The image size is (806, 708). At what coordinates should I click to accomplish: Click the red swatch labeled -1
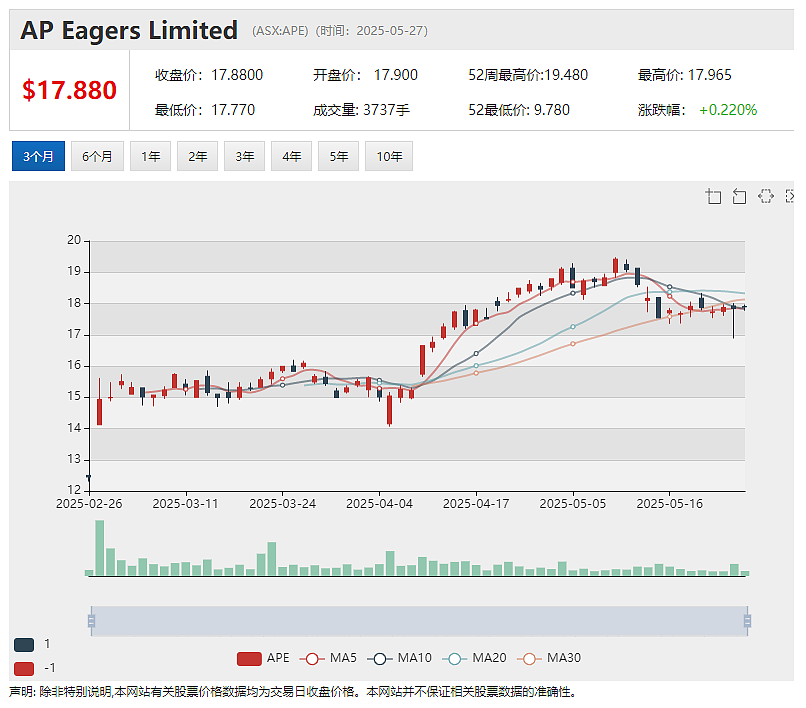pyautogui.click(x=24, y=668)
